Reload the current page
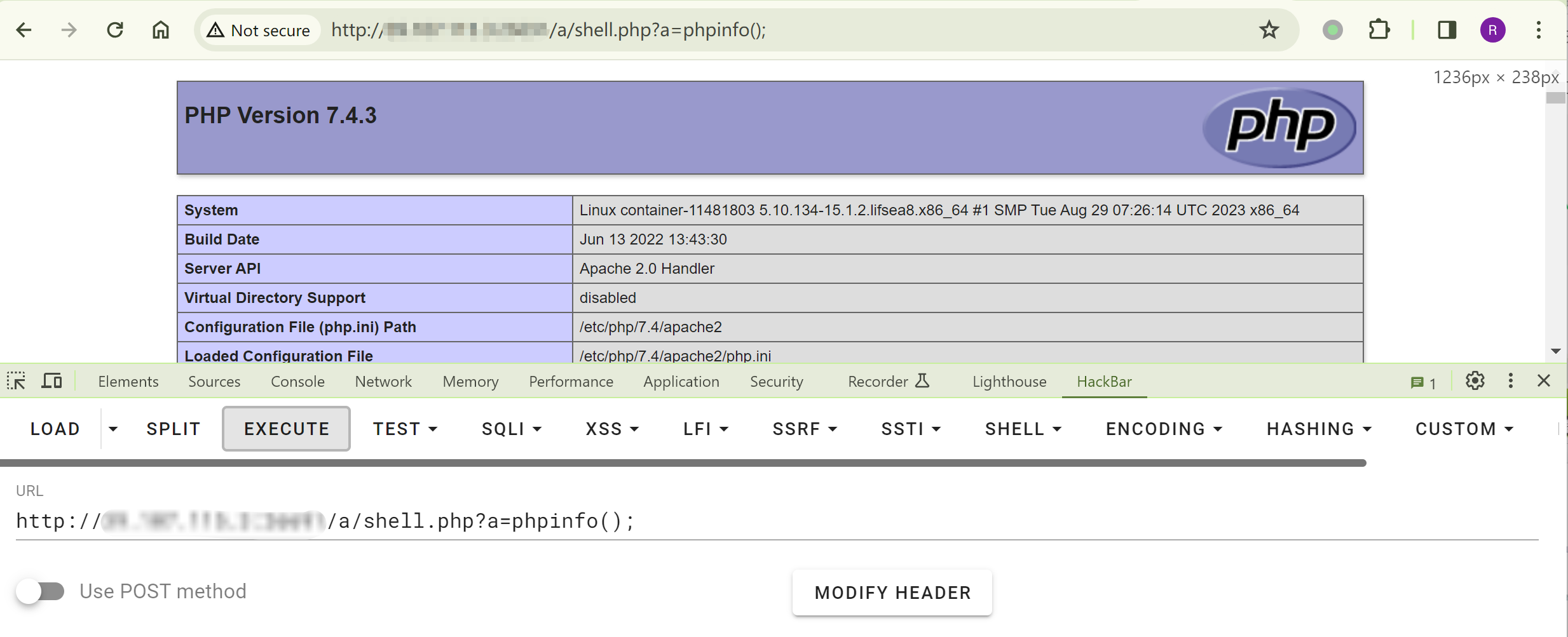 click(x=115, y=30)
